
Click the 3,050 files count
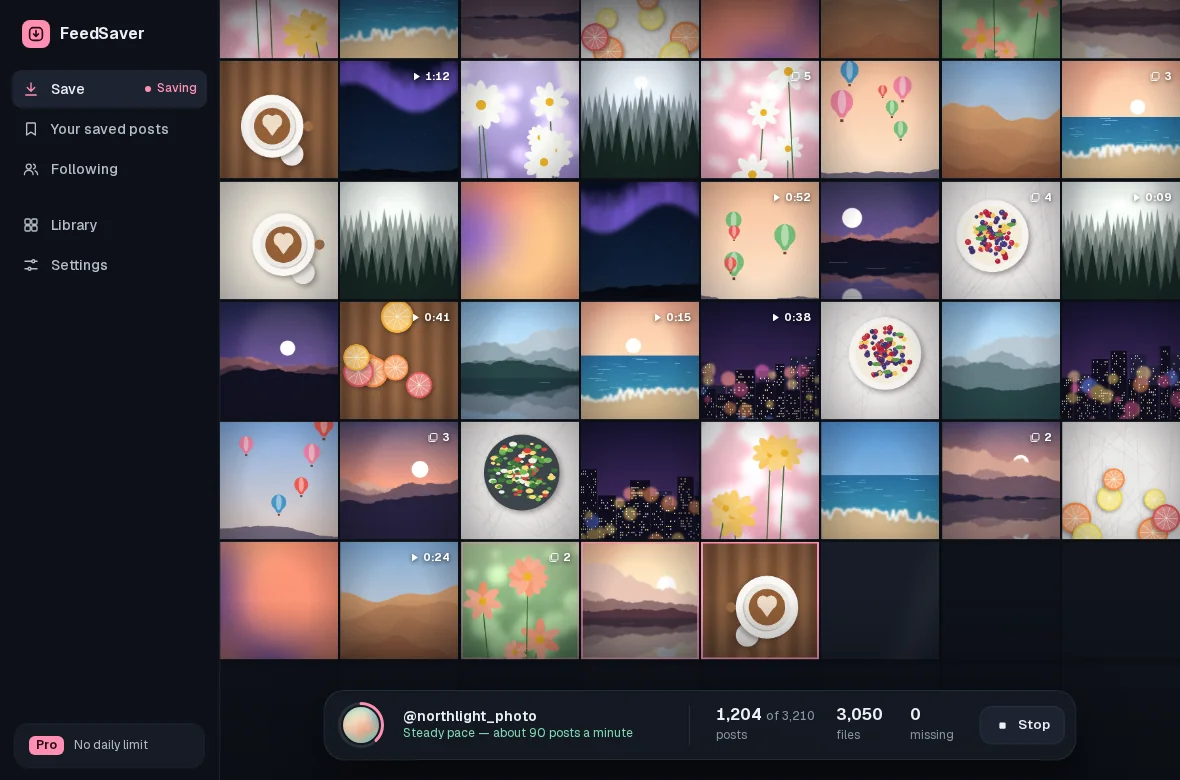tap(859, 714)
